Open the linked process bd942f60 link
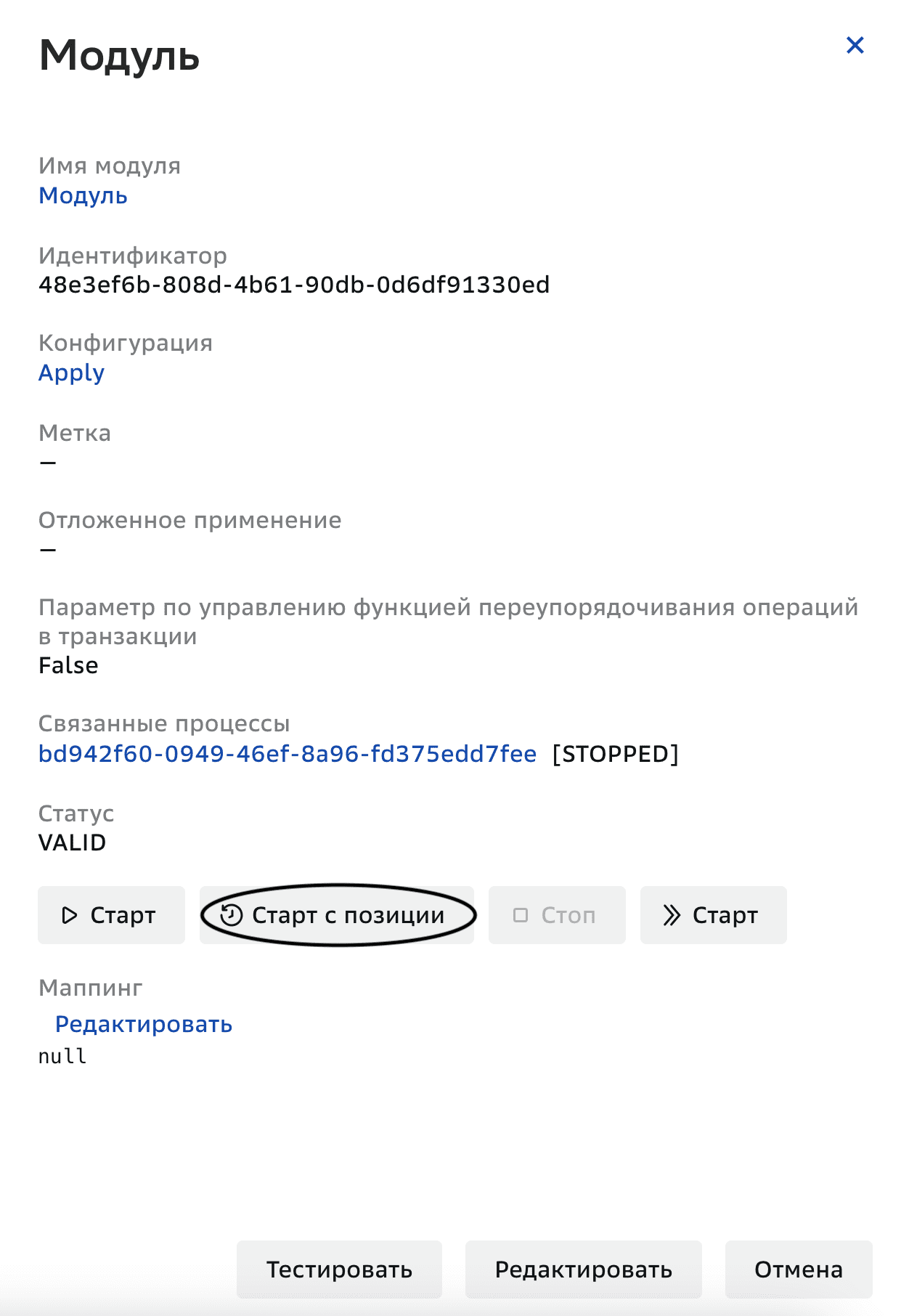Screen dimensions: 909x1316 [288, 754]
